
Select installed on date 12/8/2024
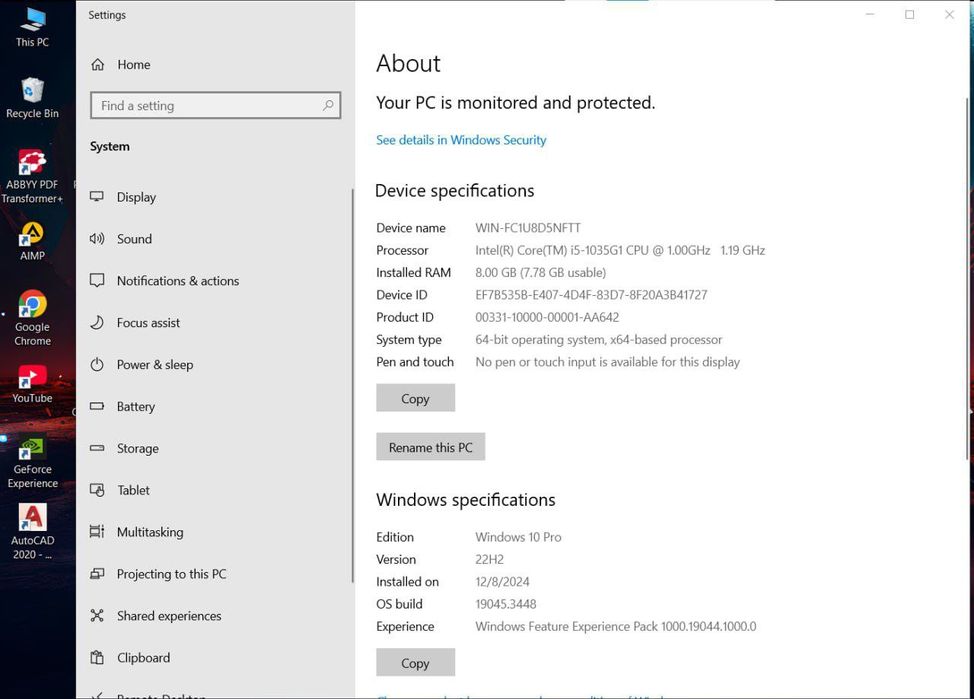pyautogui.click(x=503, y=582)
